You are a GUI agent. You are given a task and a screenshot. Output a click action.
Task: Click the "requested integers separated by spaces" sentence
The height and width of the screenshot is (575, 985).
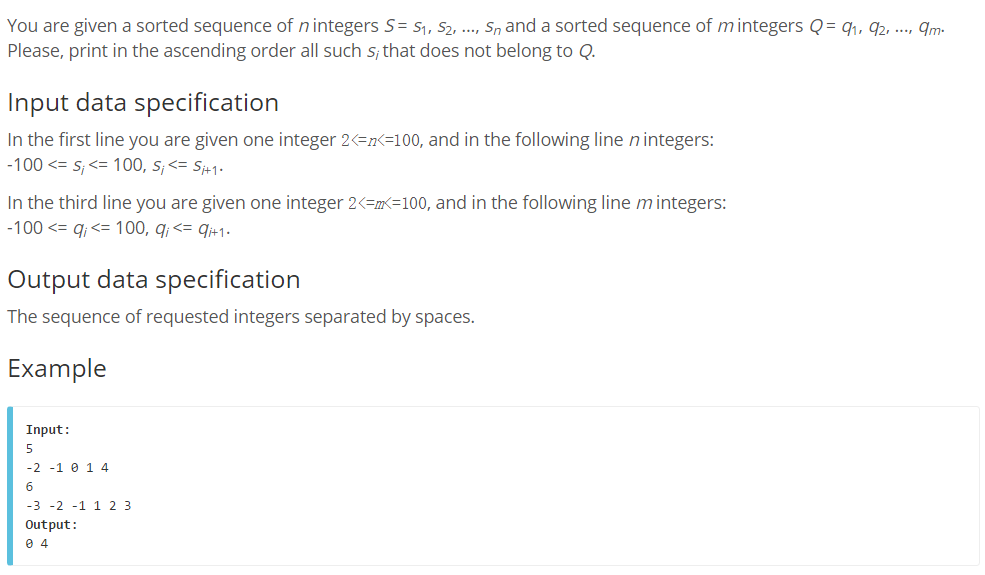coord(240,317)
